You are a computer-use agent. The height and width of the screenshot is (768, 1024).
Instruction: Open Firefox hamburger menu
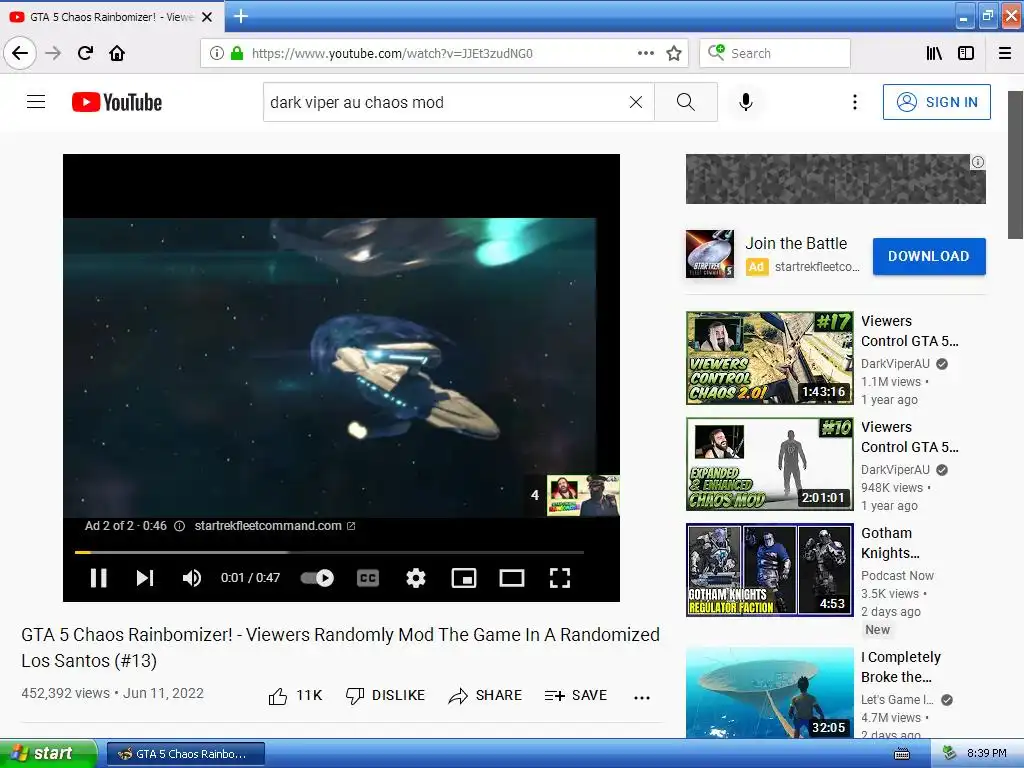1005,53
